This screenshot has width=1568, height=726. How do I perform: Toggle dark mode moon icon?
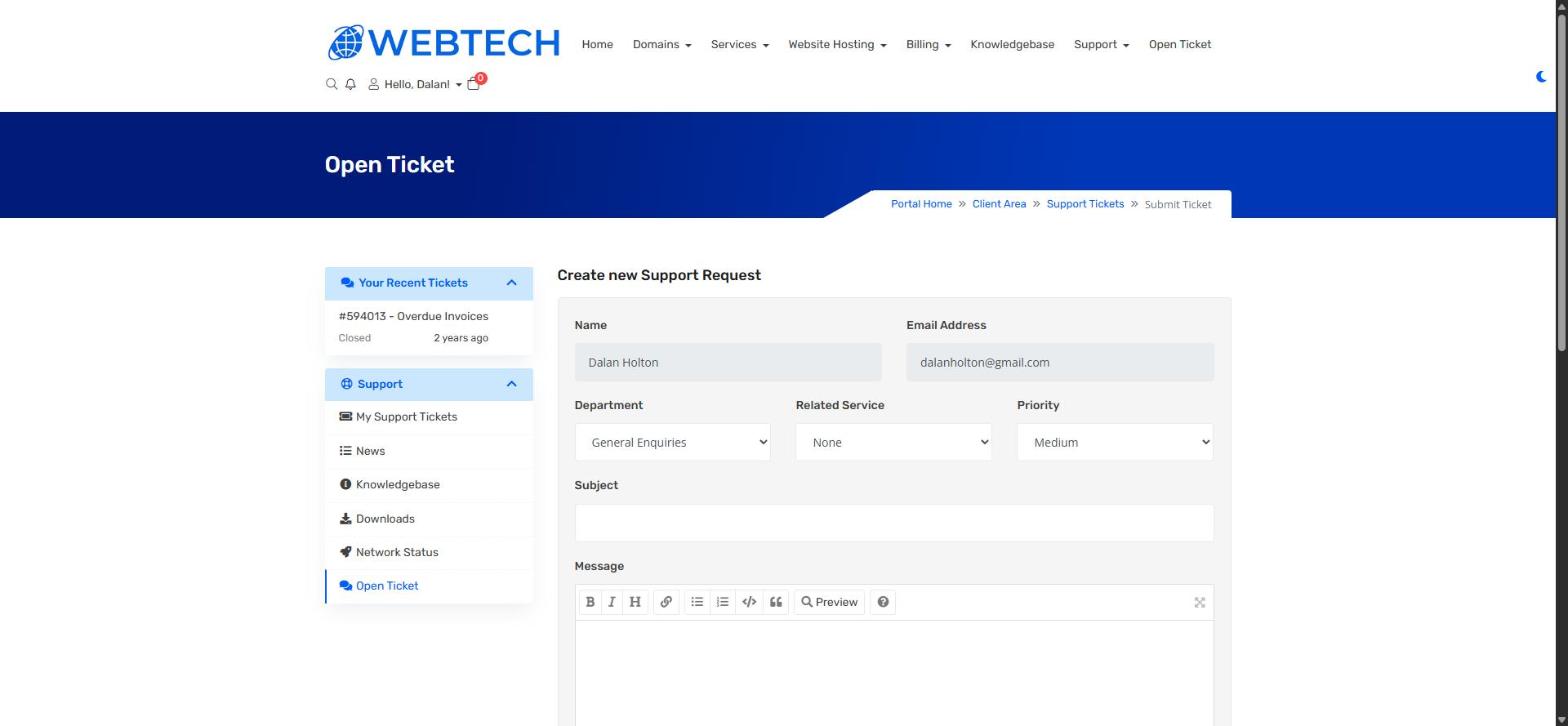1541,77
